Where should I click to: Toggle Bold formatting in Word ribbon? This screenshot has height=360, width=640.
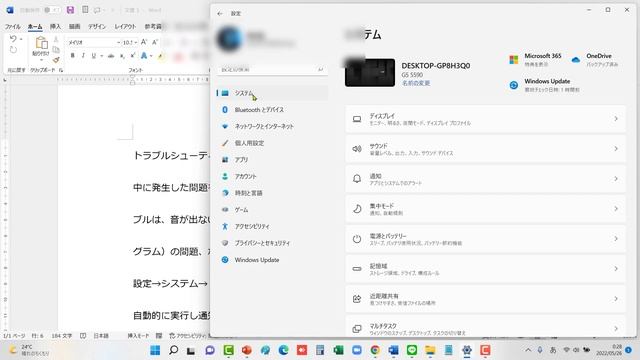[x=72, y=56]
